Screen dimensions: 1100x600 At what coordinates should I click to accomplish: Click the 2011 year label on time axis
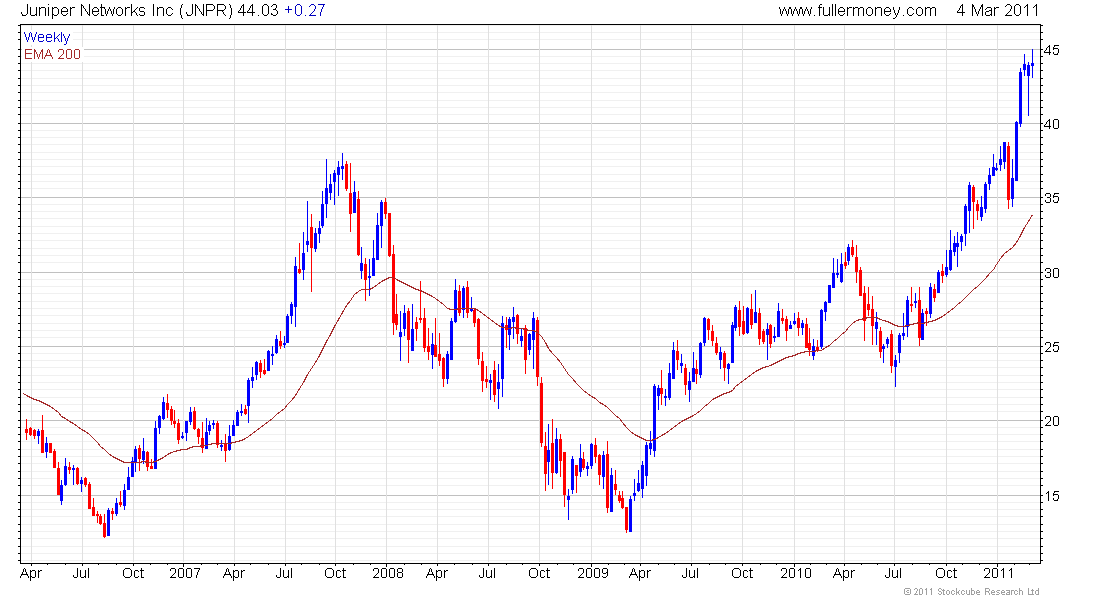point(998,573)
